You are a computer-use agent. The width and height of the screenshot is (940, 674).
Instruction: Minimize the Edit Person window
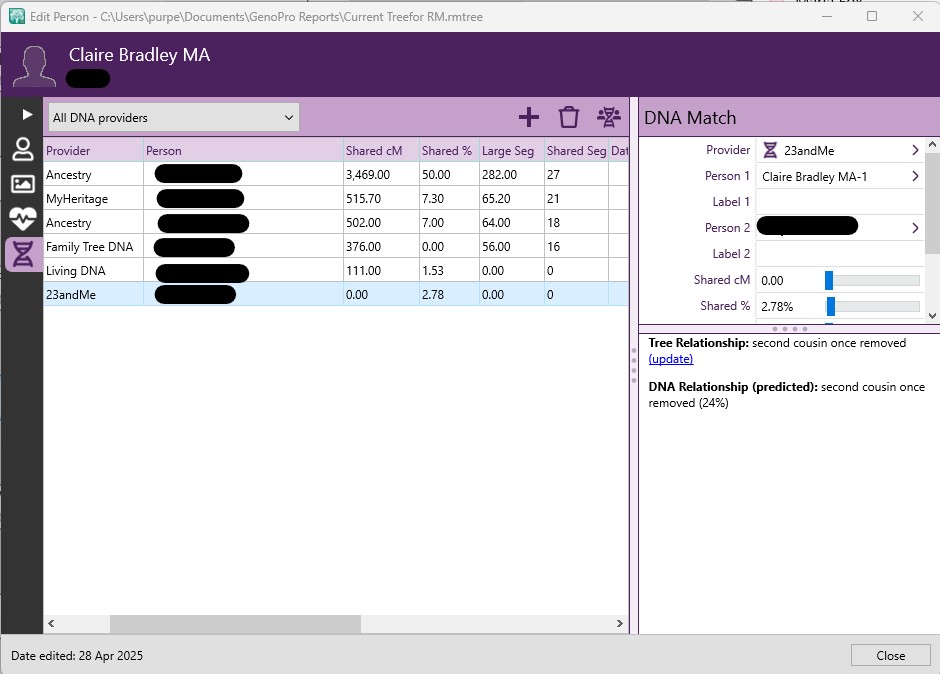click(x=827, y=16)
